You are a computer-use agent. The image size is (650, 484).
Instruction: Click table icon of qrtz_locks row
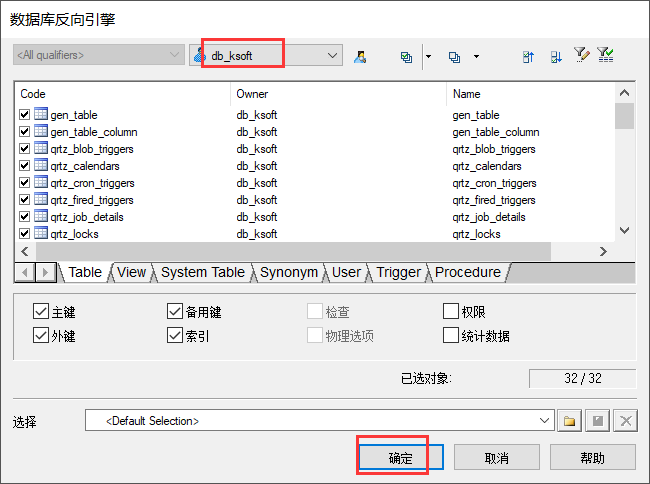[x=41, y=233]
